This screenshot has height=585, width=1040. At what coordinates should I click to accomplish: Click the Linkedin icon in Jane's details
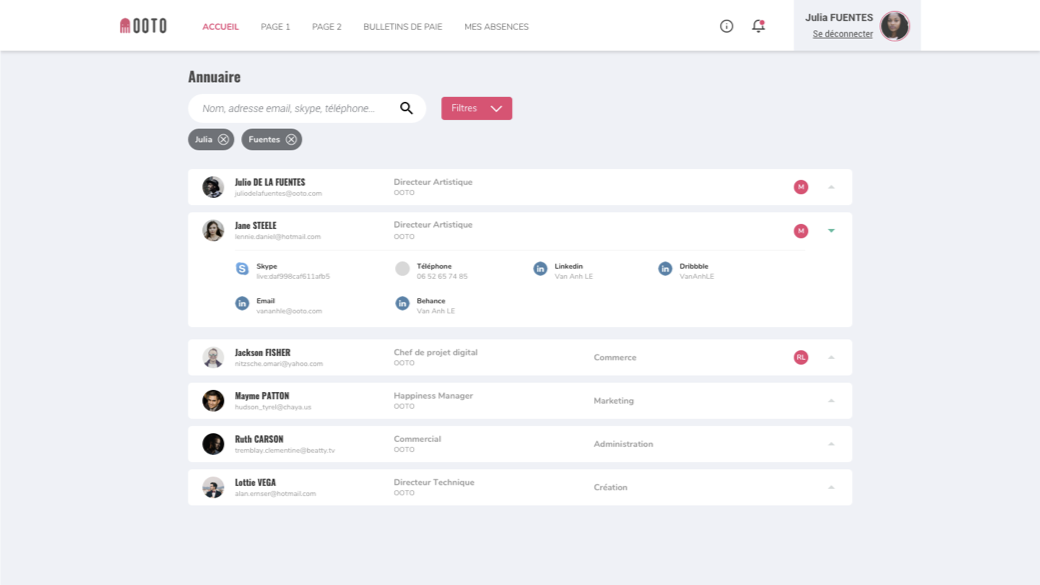point(541,269)
